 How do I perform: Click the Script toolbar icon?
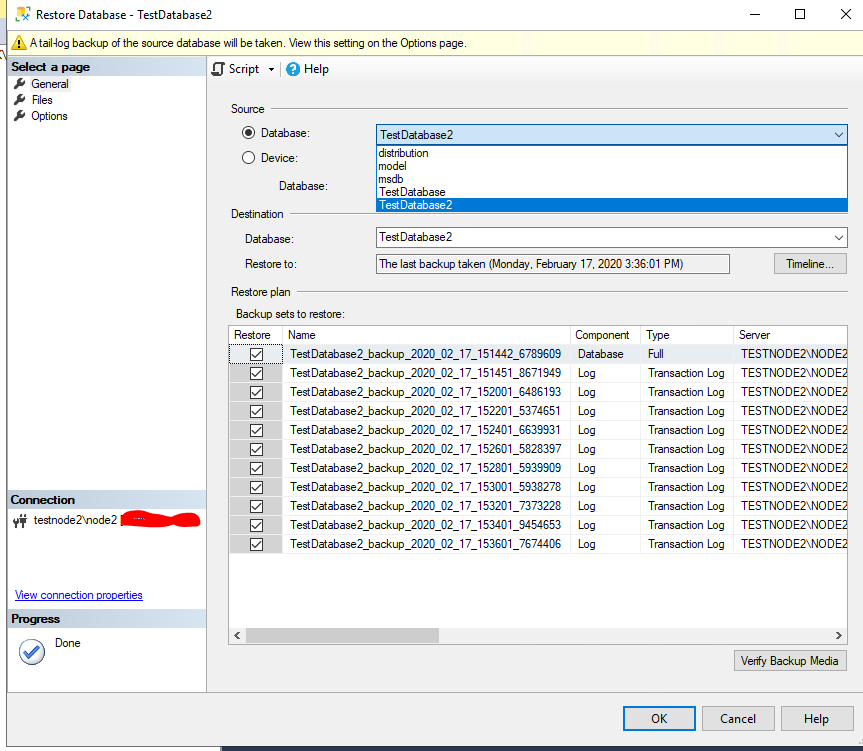pyautogui.click(x=219, y=69)
